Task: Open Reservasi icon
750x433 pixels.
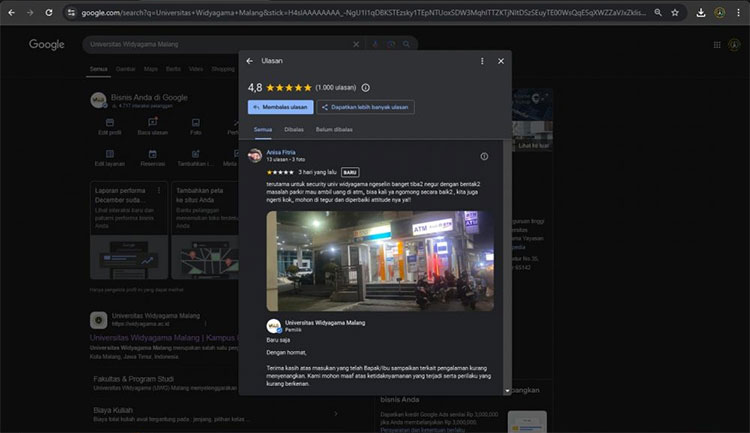Action: click(153, 154)
